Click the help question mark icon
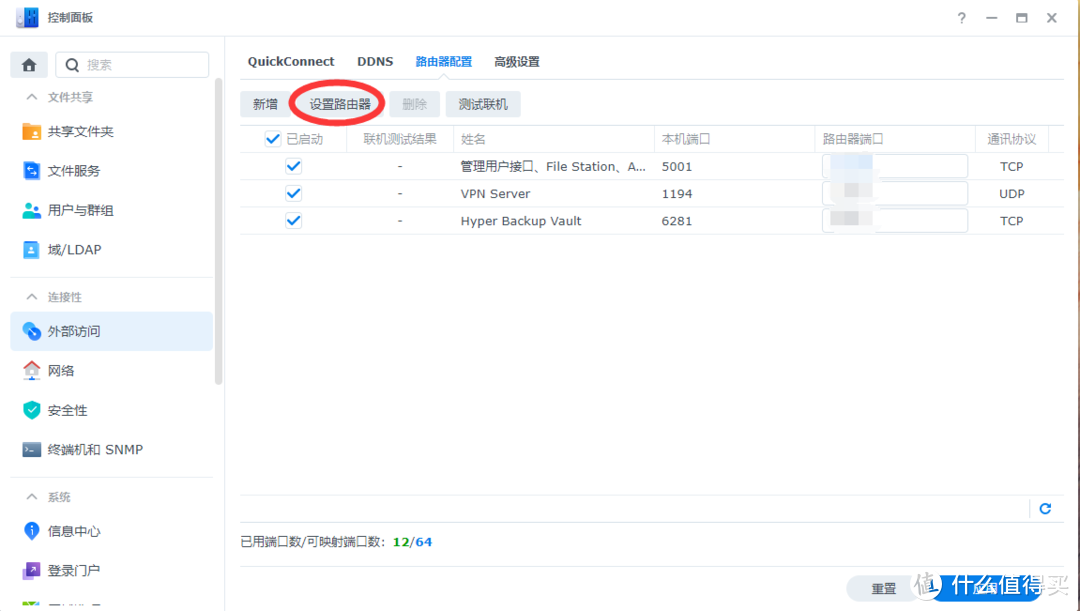 962,18
